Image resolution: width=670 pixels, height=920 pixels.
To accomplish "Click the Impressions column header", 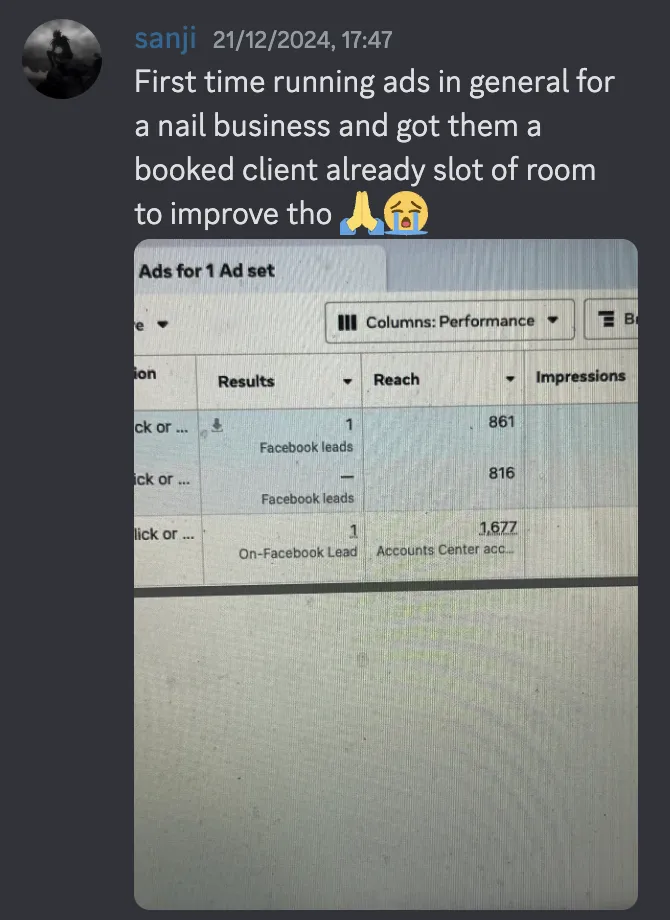I will (580, 376).
